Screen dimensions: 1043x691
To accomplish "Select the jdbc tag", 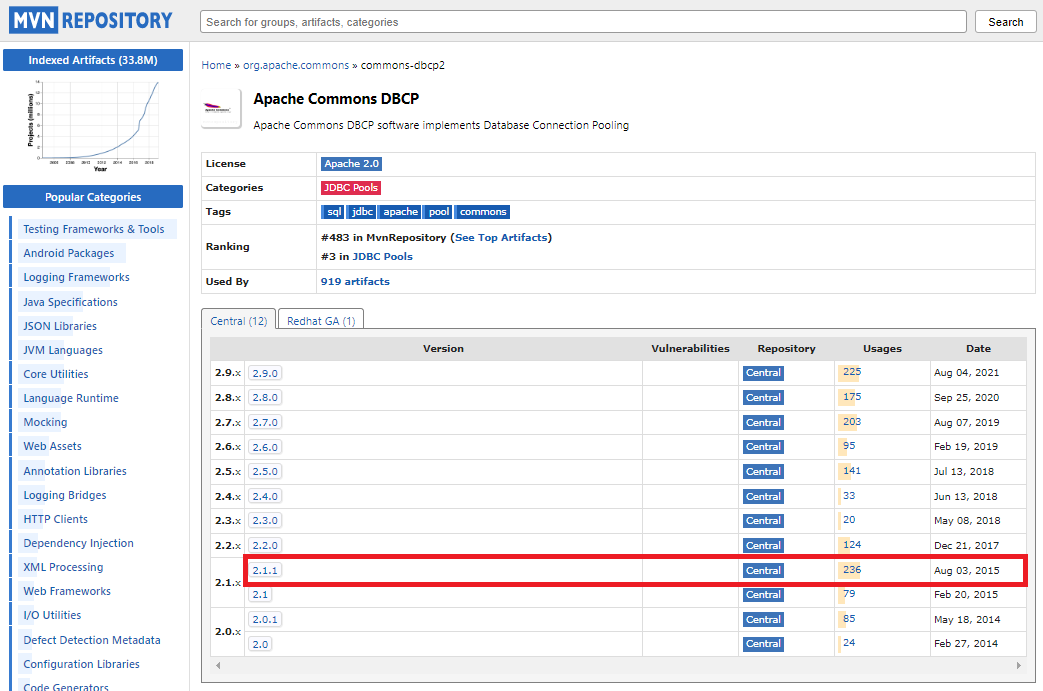I will [x=362, y=211].
